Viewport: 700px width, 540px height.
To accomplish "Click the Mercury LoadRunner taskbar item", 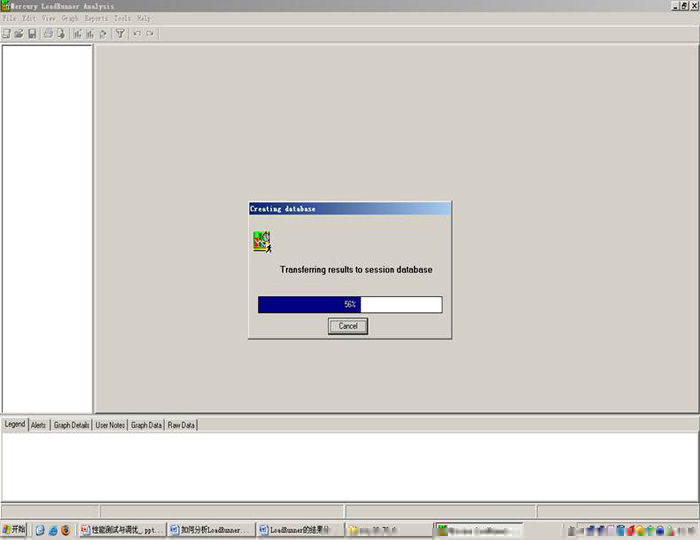I will click(x=478, y=530).
